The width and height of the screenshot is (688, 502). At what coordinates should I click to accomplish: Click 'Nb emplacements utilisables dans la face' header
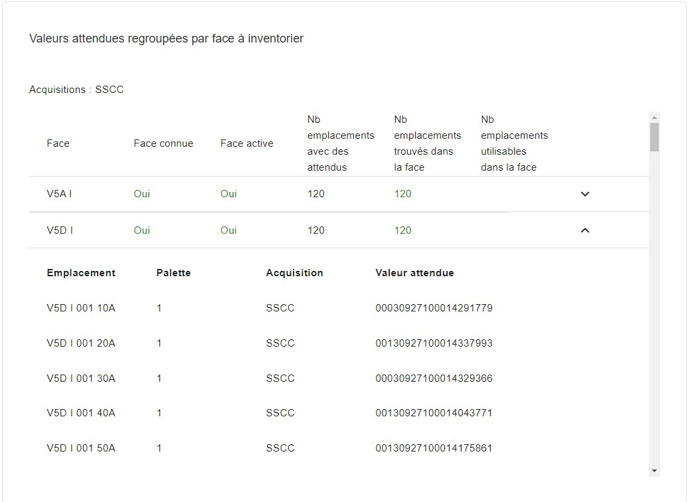point(514,143)
